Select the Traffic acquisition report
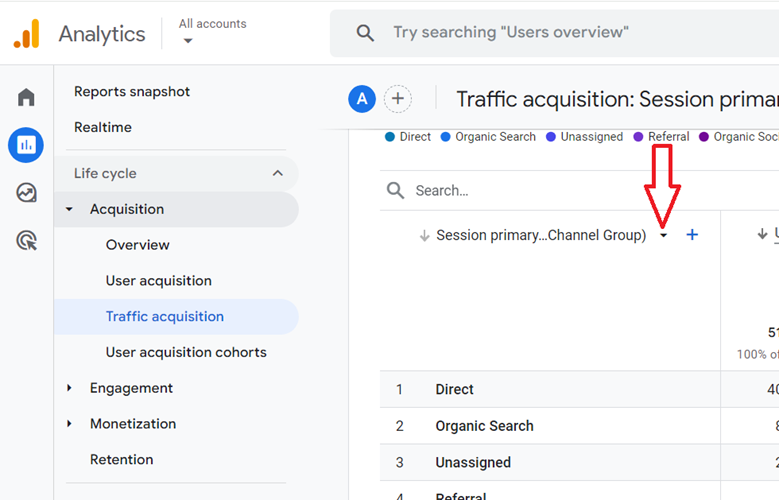The width and height of the screenshot is (779, 500). pyautogui.click(x=176, y=317)
